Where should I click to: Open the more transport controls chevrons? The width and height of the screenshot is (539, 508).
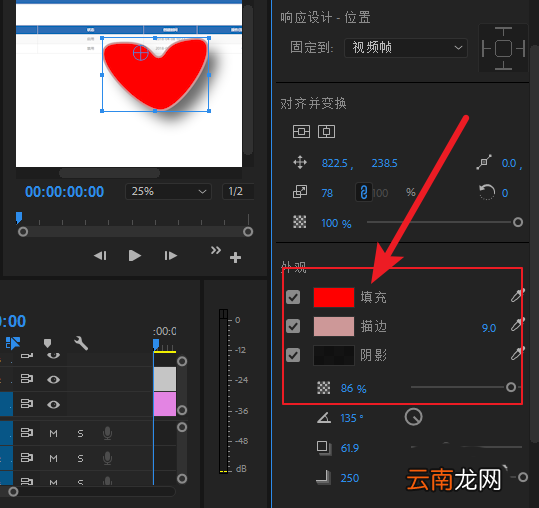click(x=216, y=250)
